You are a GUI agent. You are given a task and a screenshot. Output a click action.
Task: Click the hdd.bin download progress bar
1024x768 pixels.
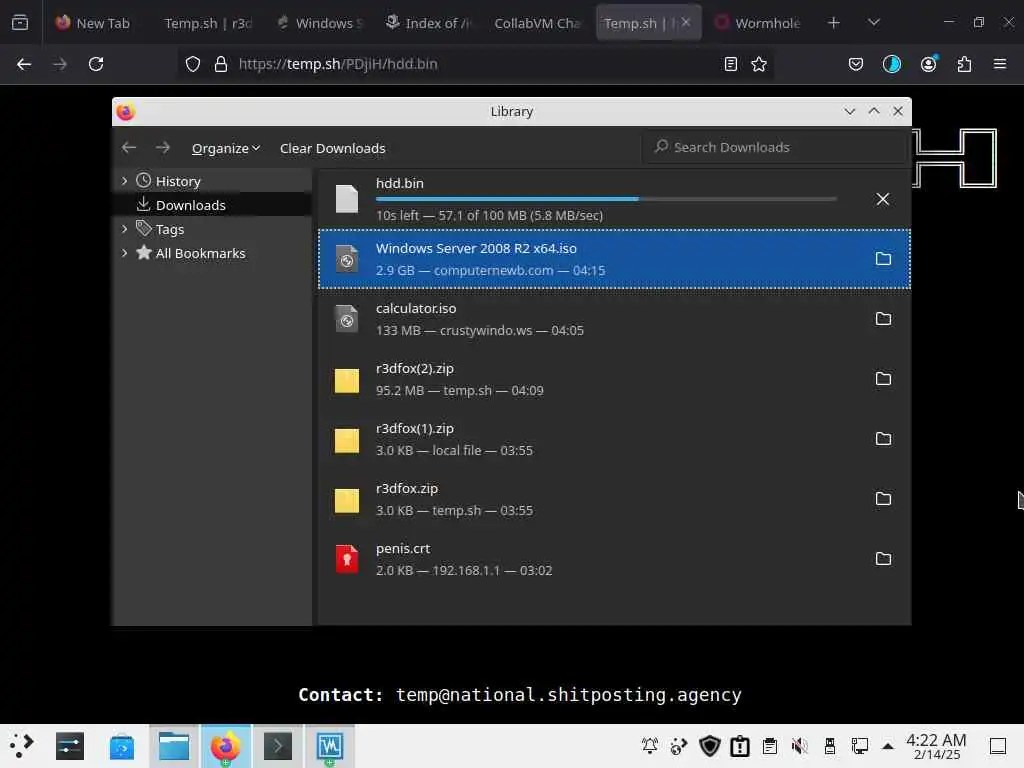point(606,199)
